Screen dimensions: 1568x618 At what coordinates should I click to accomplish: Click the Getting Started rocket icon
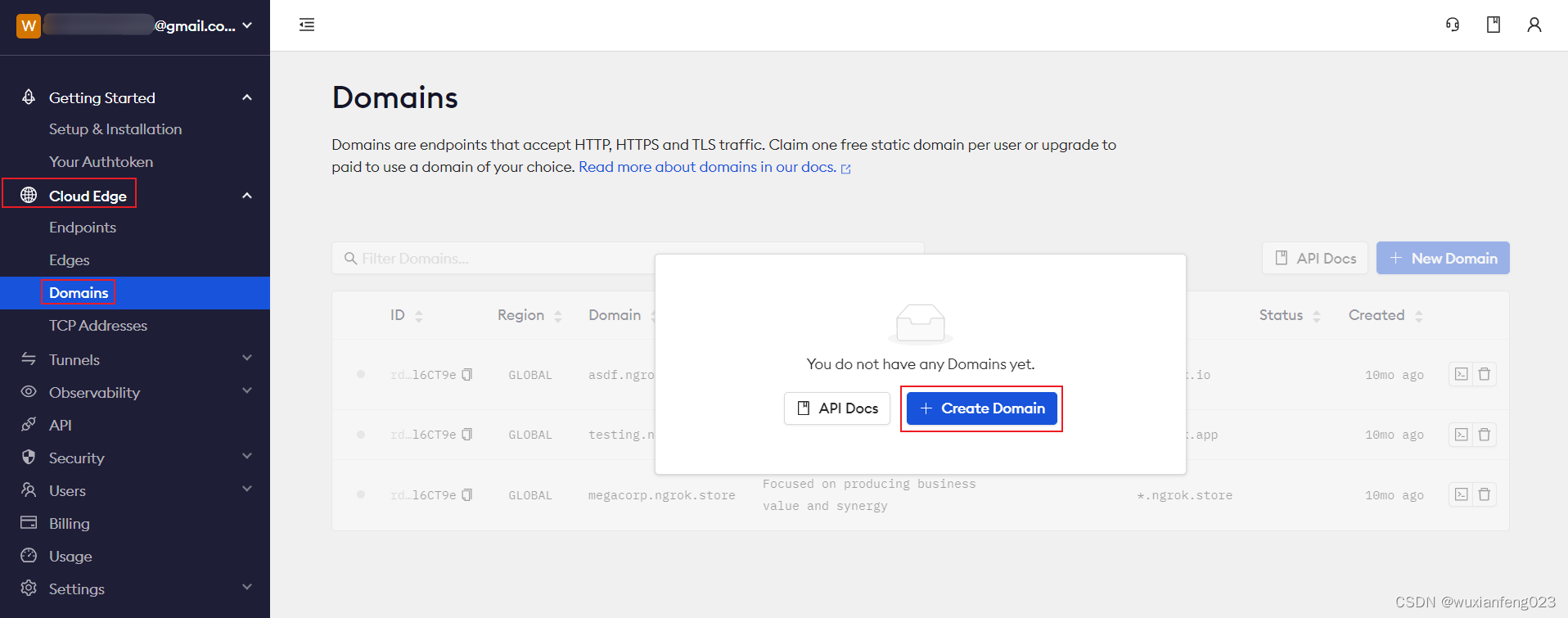tap(29, 97)
